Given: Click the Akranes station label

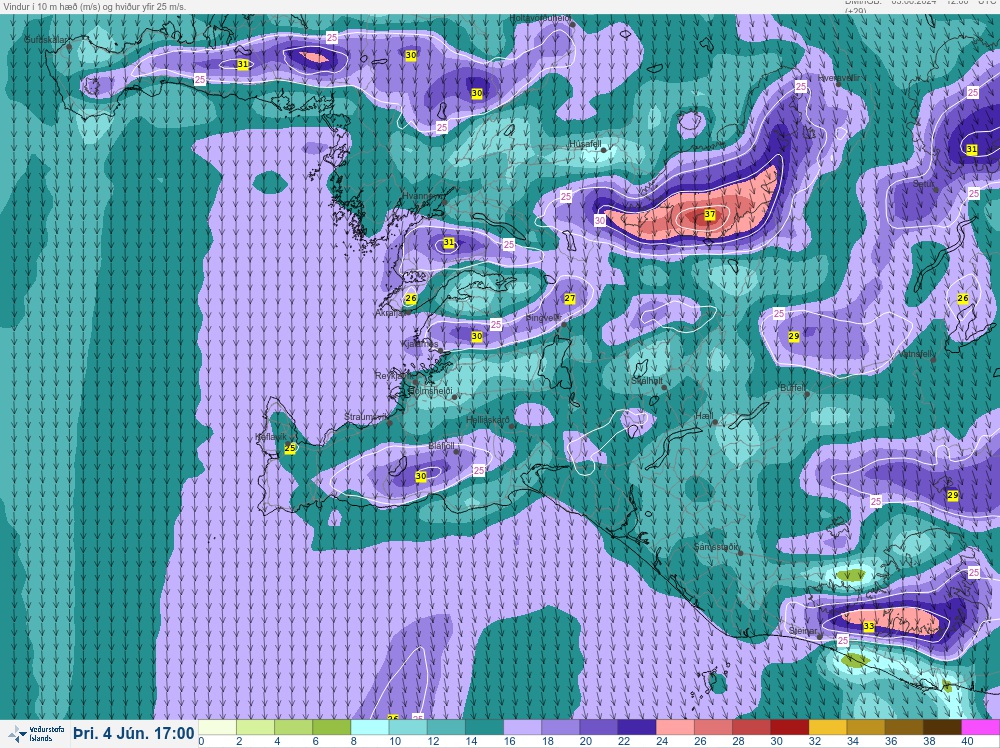Looking at the screenshot, I should (x=392, y=313).
